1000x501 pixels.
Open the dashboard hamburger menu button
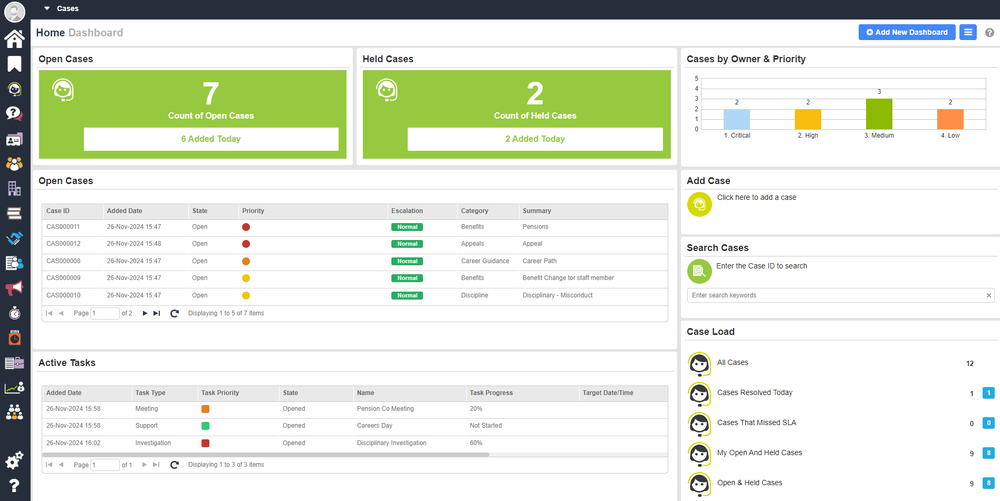coord(967,32)
